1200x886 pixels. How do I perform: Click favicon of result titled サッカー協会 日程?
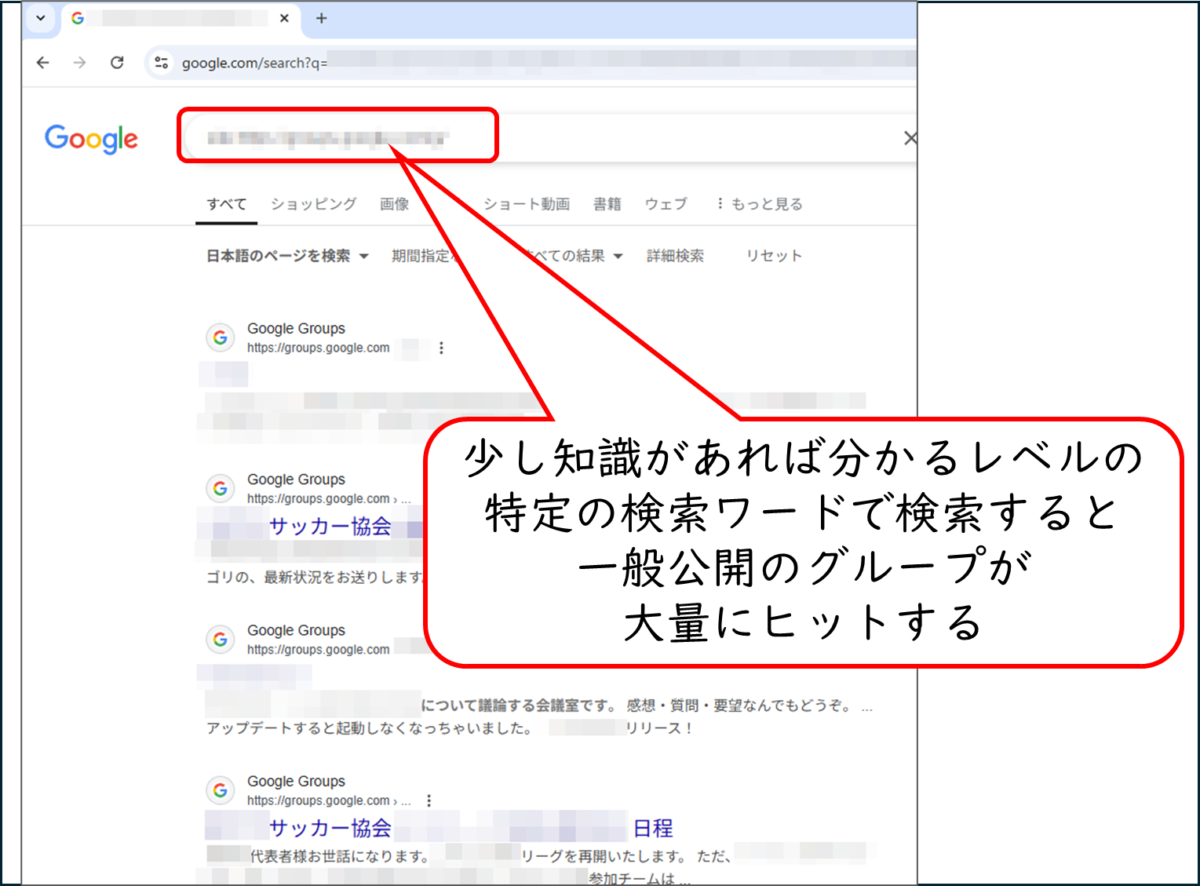click(x=220, y=790)
